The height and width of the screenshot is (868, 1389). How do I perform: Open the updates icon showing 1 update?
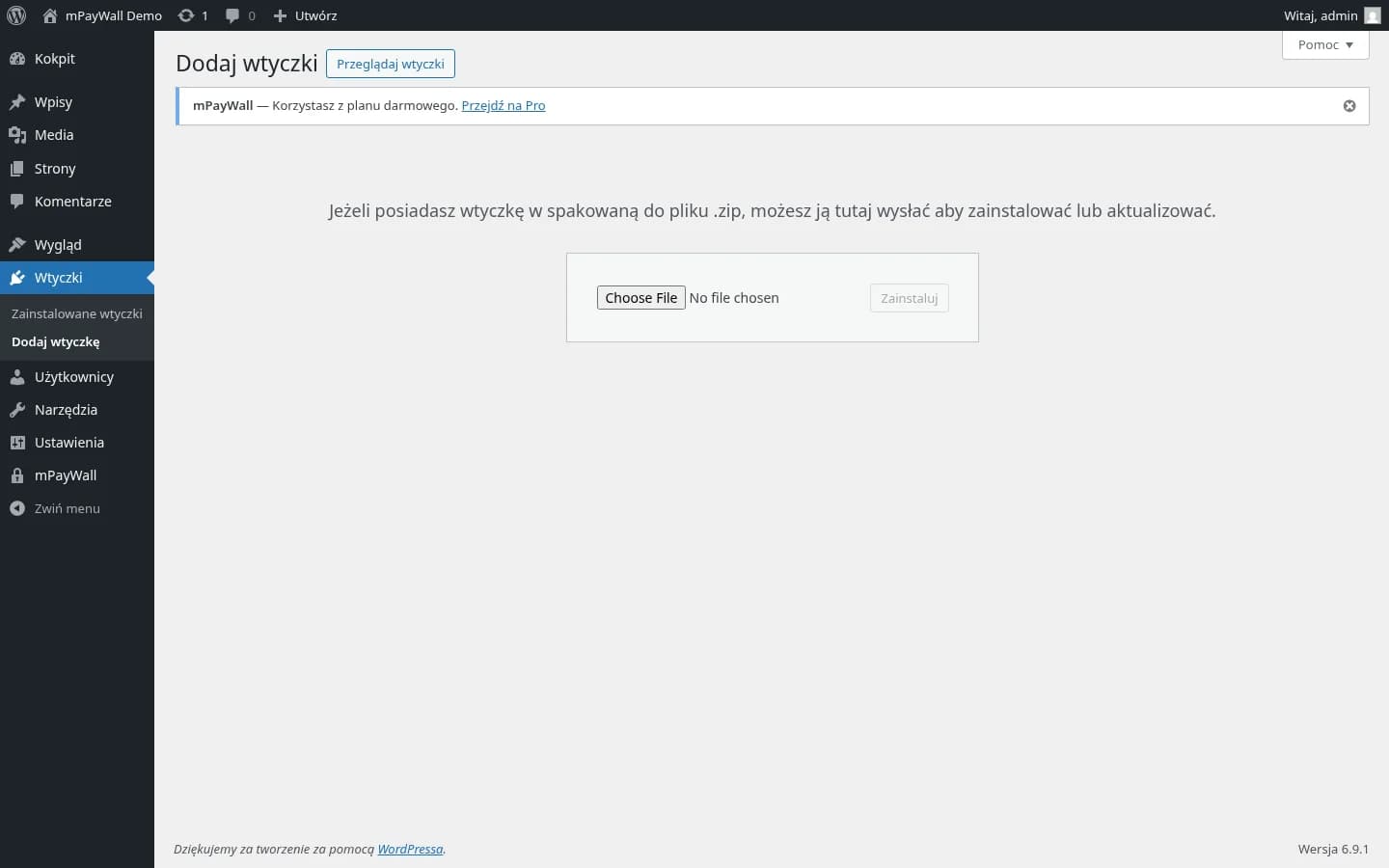(x=186, y=15)
